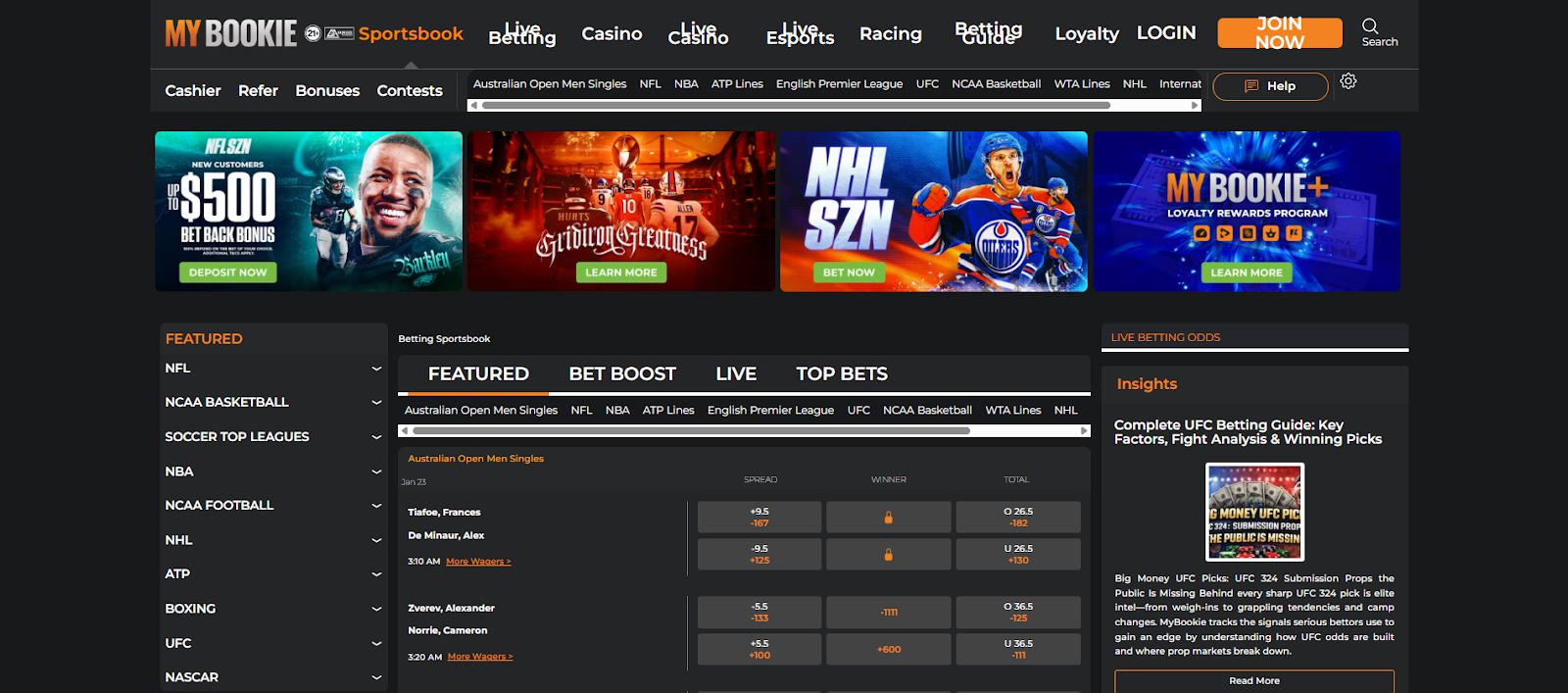Click Read More under UFC article

click(1254, 681)
